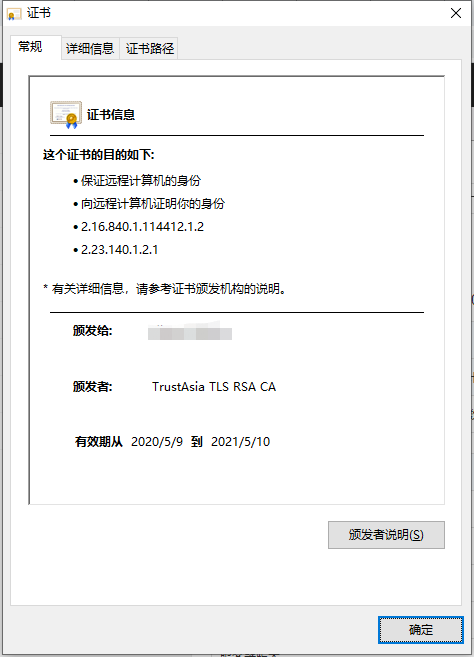This screenshot has height=657, width=474.
Task: Click the 证书信息 heading text
Action: tap(111, 114)
